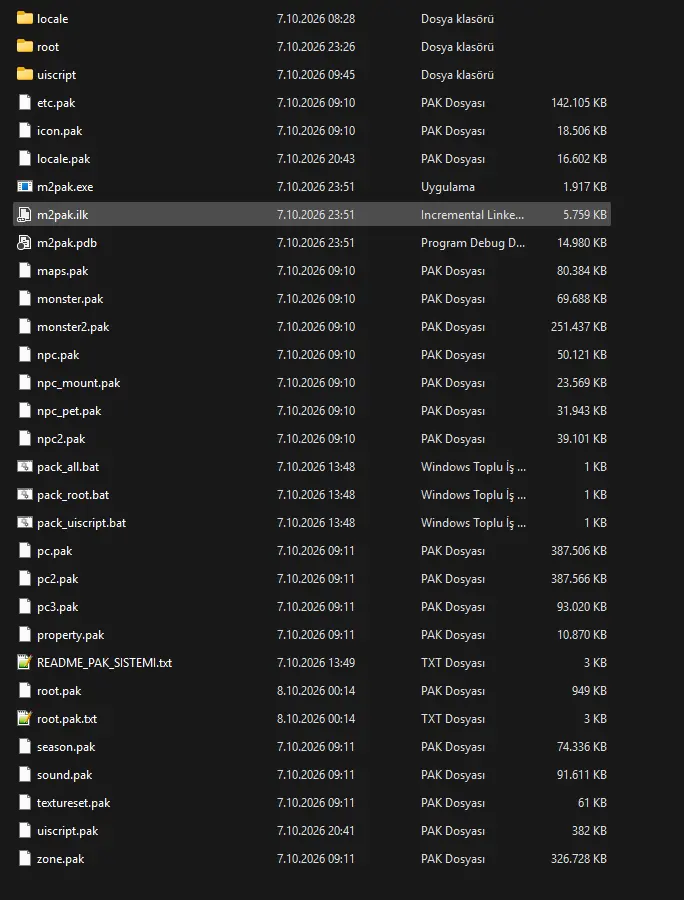Click 'Dosya klasörü' type of uiscript folder
The width and height of the screenshot is (684, 900).
click(x=457, y=75)
